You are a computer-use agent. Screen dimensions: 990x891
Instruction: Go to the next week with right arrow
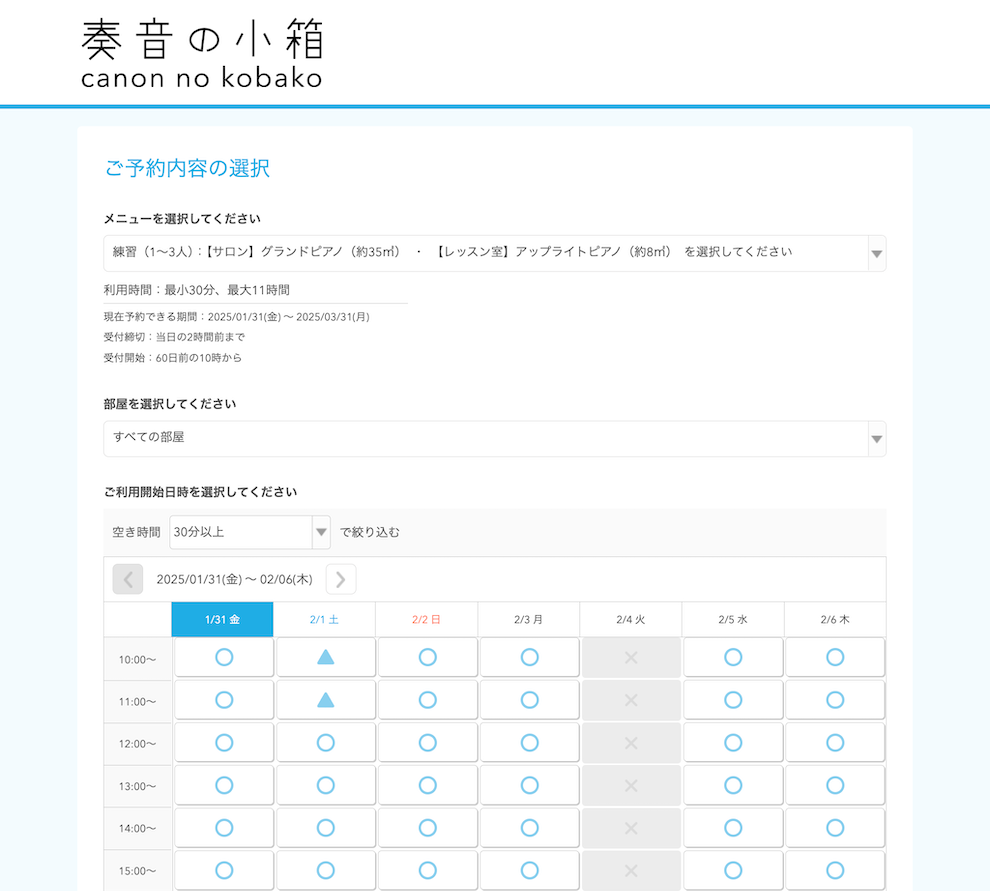tap(341, 579)
